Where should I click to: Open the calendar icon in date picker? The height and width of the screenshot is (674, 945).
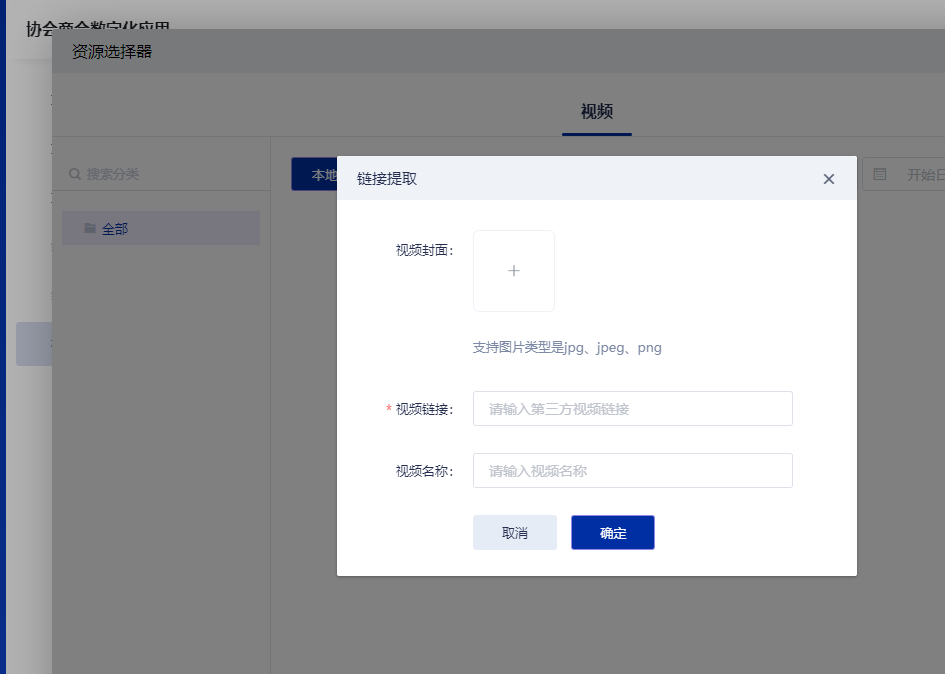point(880,174)
